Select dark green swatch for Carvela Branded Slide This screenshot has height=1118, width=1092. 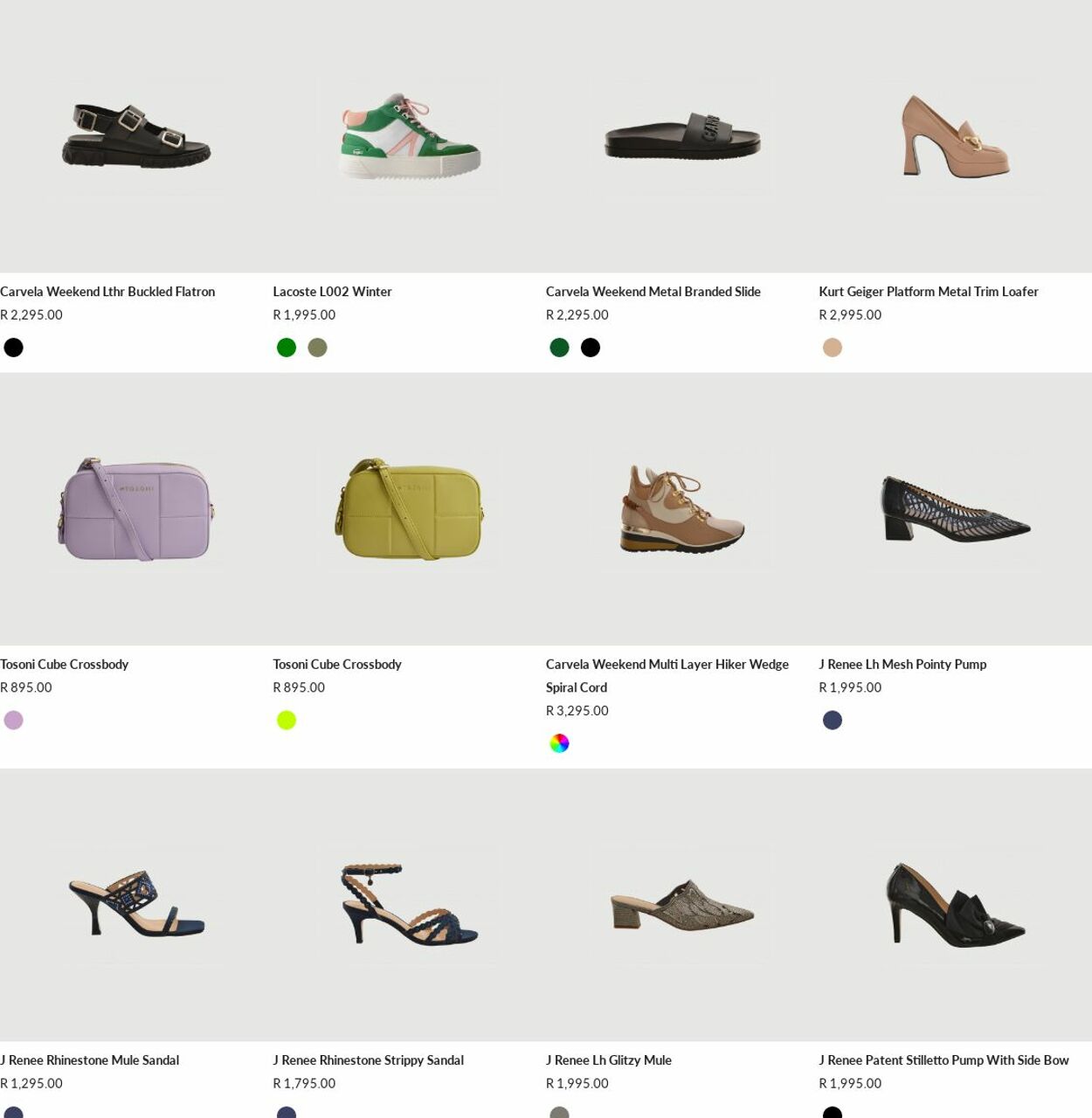pos(560,348)
